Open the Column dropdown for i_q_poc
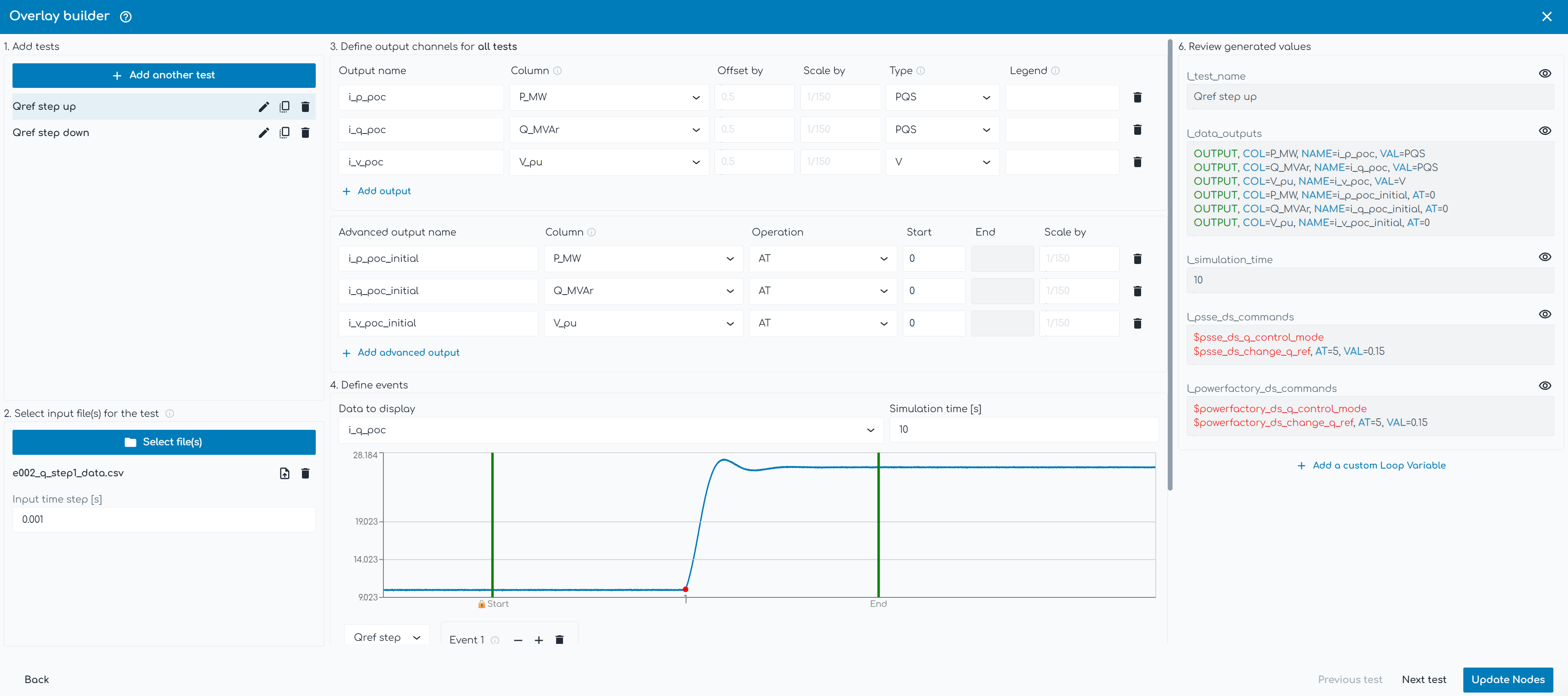This screenshot has width=1568, height=696. (x=609, y=130)
